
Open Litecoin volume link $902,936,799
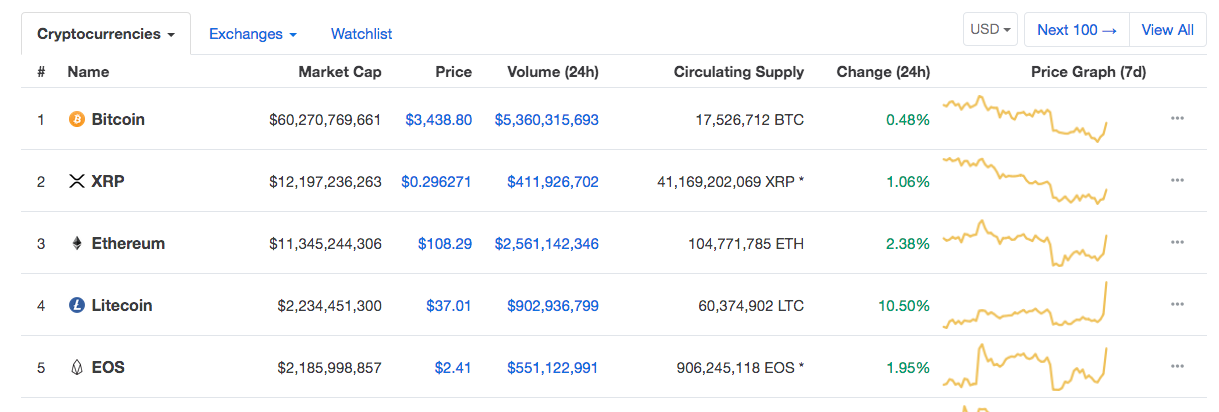point(553,305)
